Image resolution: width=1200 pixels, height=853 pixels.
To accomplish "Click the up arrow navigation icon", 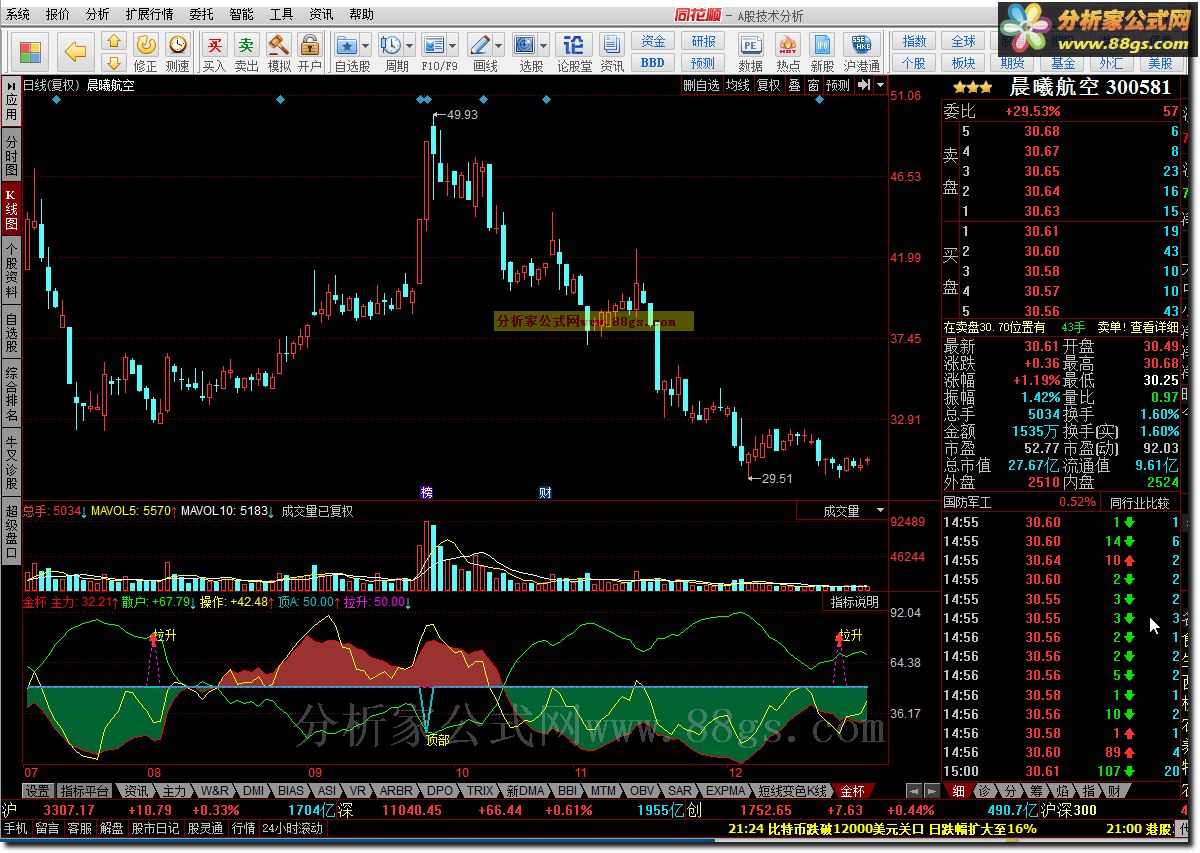I will (x=113, y=41).
